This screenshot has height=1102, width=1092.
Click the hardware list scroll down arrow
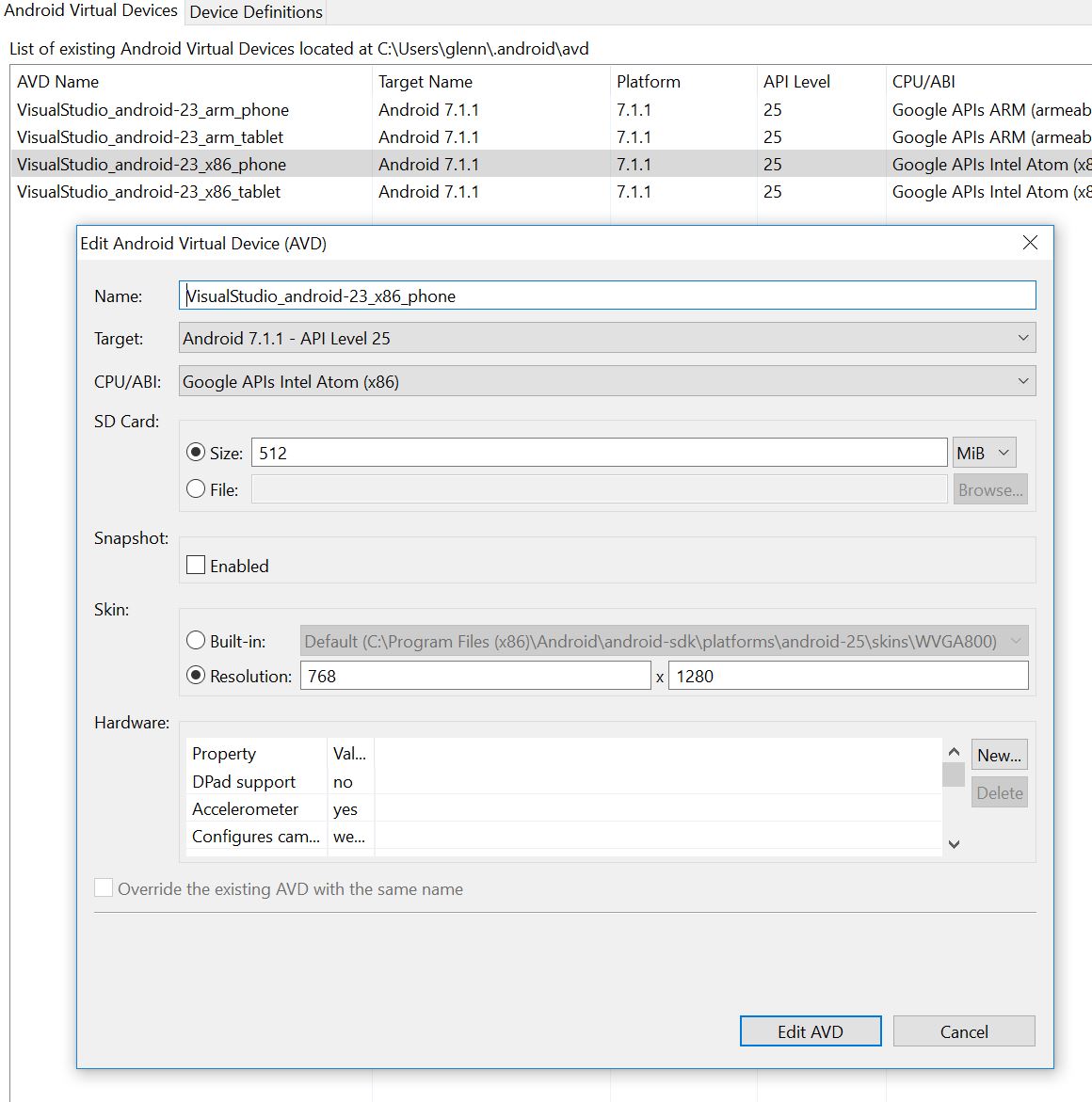(x=954, y=844)
